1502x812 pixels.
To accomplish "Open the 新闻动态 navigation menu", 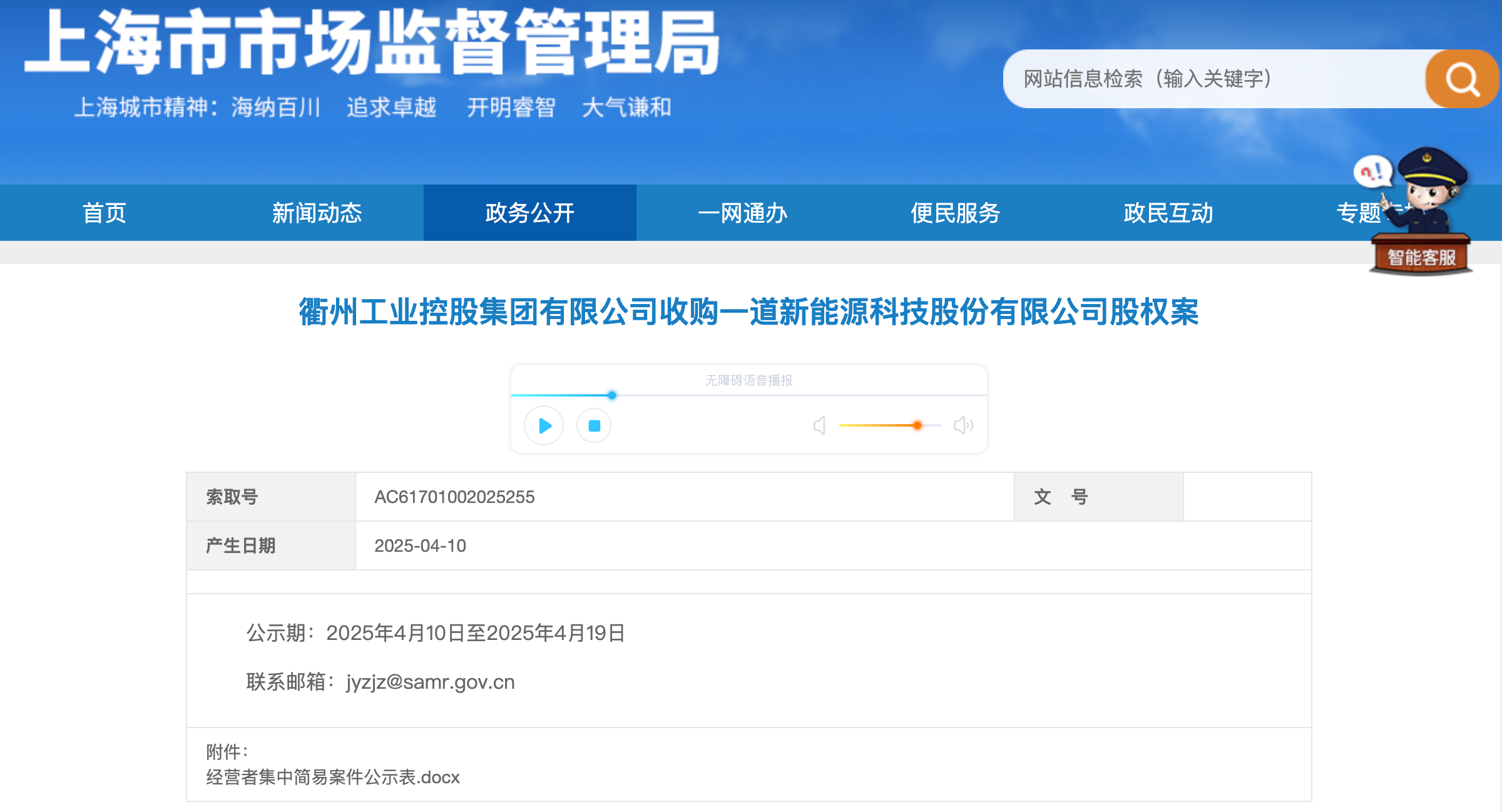I will [x=317, y=213].
